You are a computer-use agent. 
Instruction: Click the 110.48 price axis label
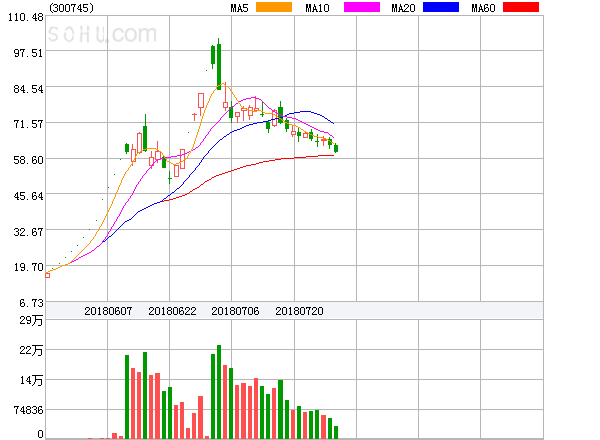tap(26, 17)
